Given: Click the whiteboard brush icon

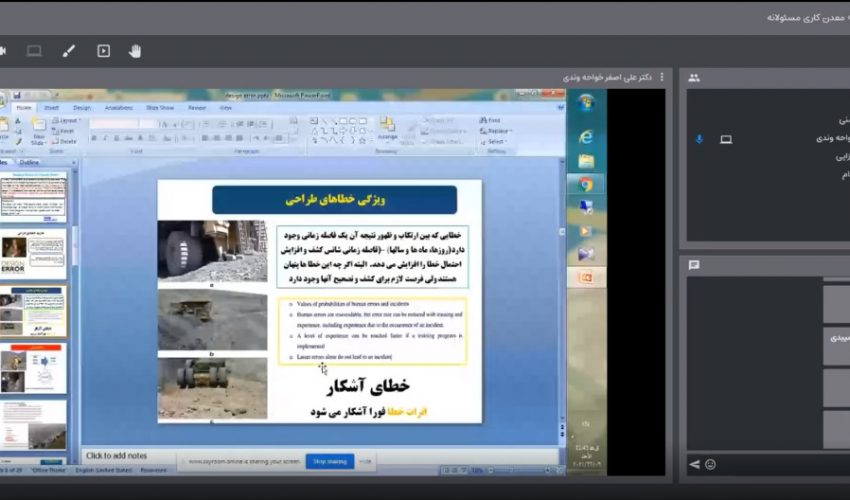Looking at the screenshot, I should pos(69,51).
